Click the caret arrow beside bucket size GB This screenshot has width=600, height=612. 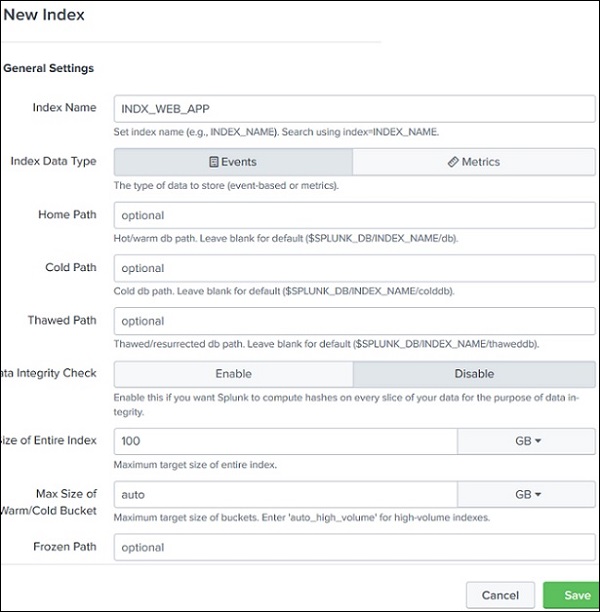tap(537, 494)
